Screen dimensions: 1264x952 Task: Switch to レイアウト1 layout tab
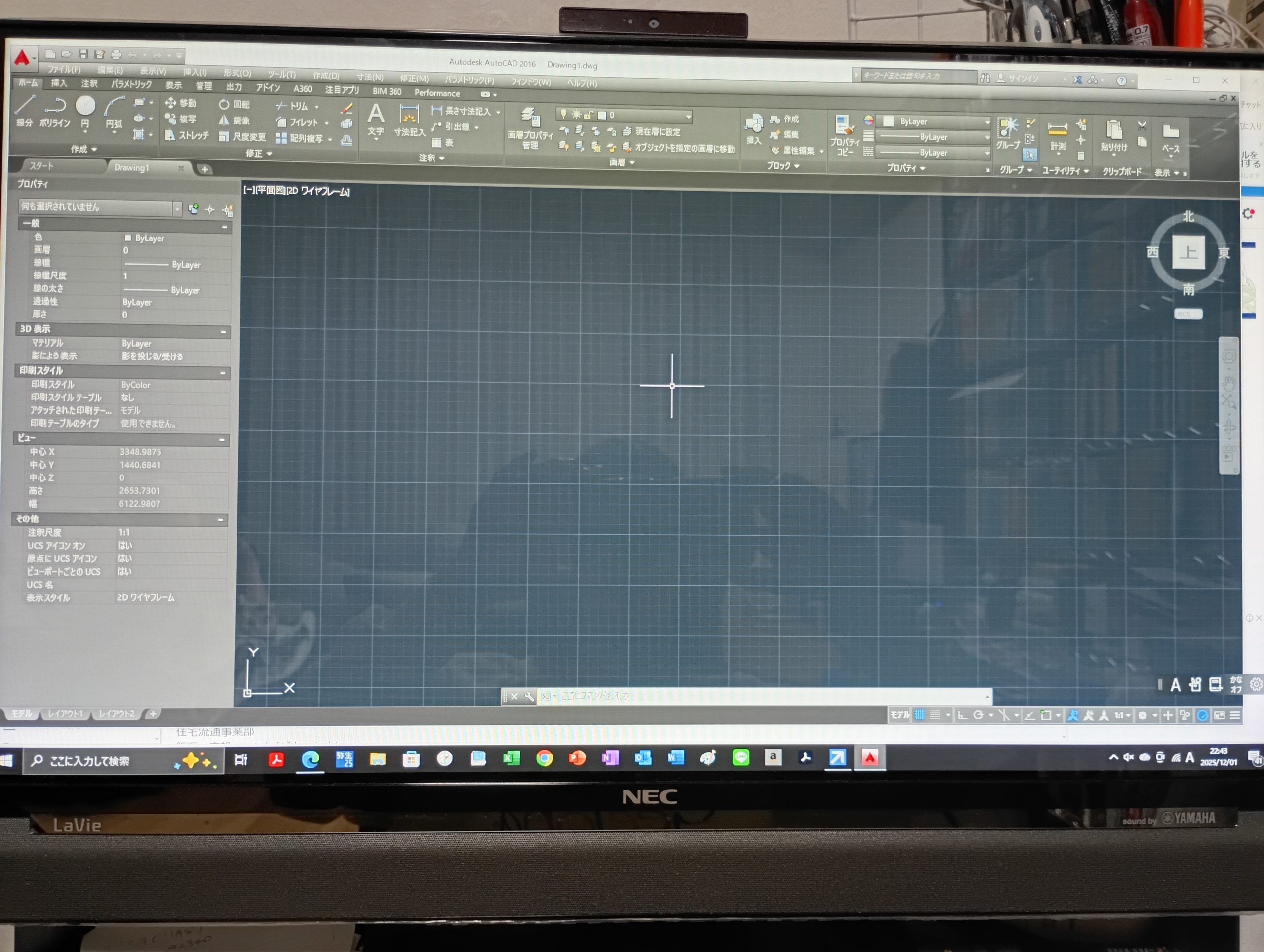pyautogui.click(x=65, y=714)
